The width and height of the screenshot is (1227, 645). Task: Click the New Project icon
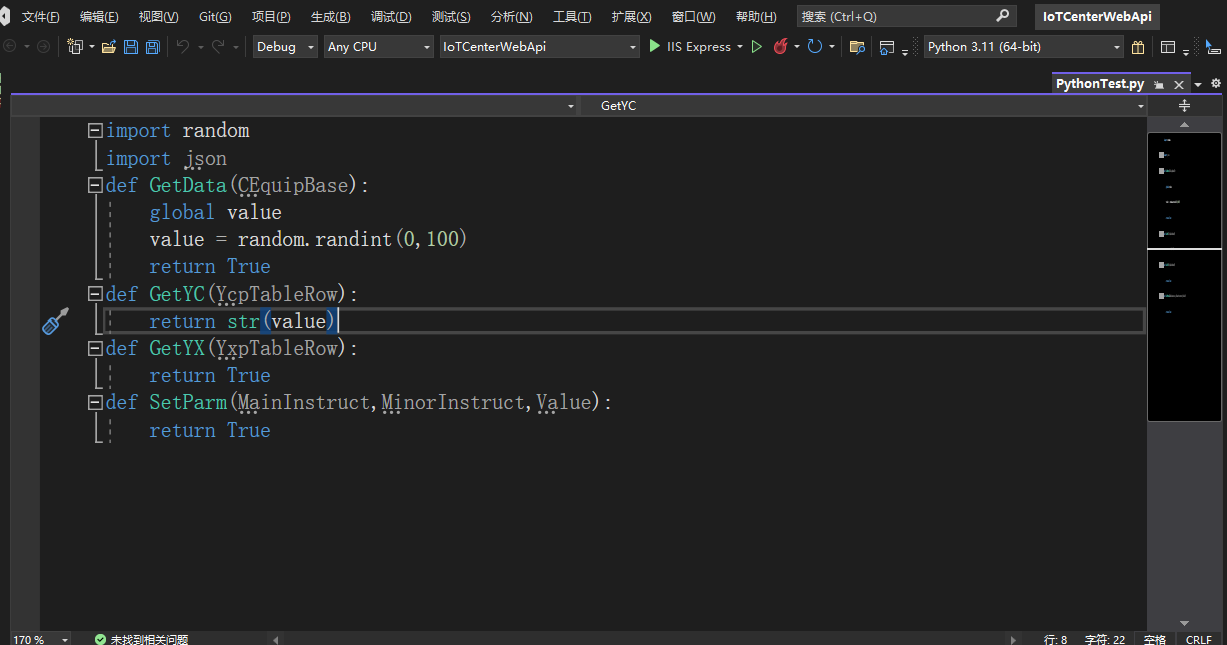tap(75, 47)
